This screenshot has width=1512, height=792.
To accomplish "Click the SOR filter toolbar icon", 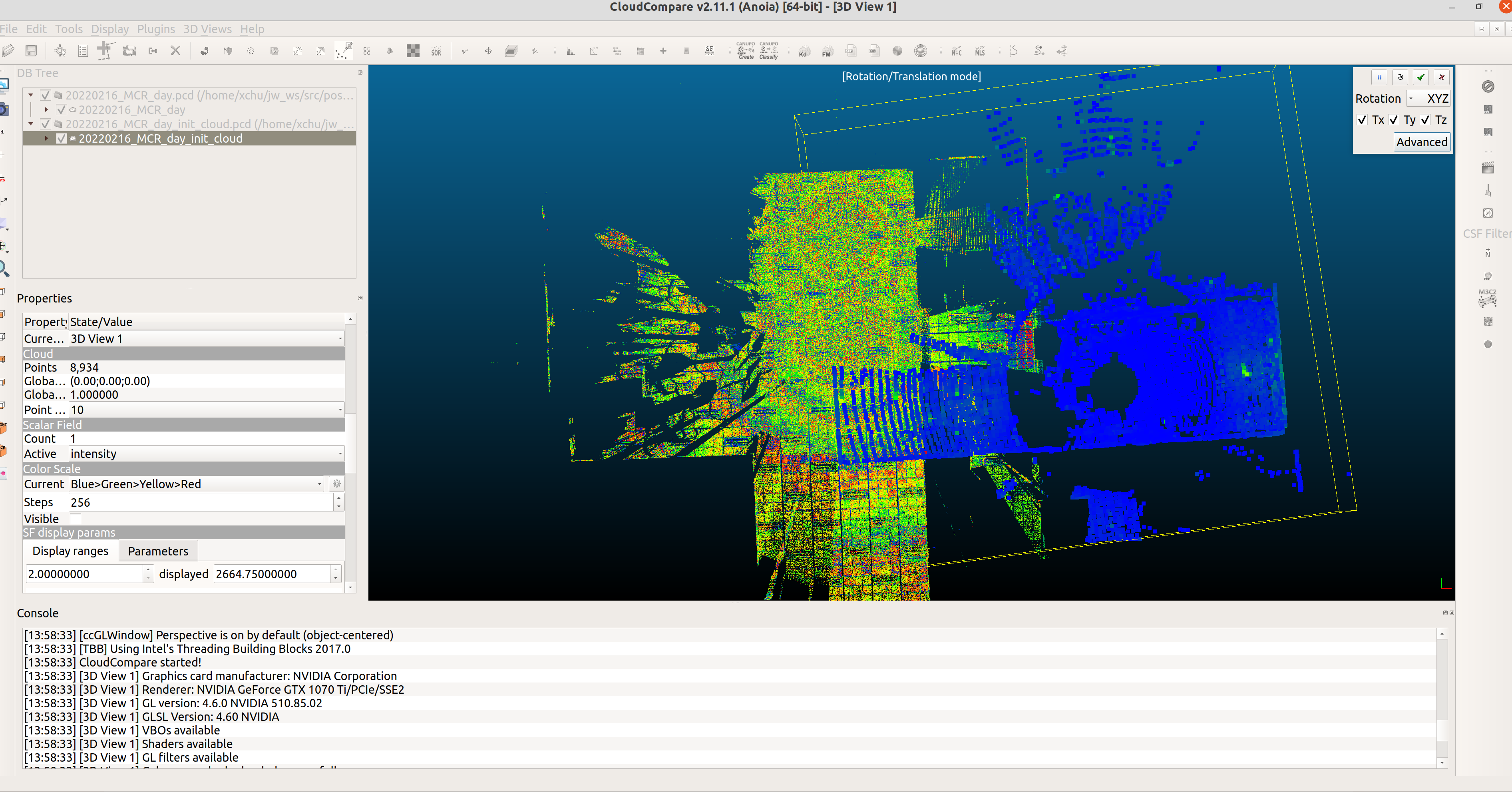I will (x=436, y=52).
